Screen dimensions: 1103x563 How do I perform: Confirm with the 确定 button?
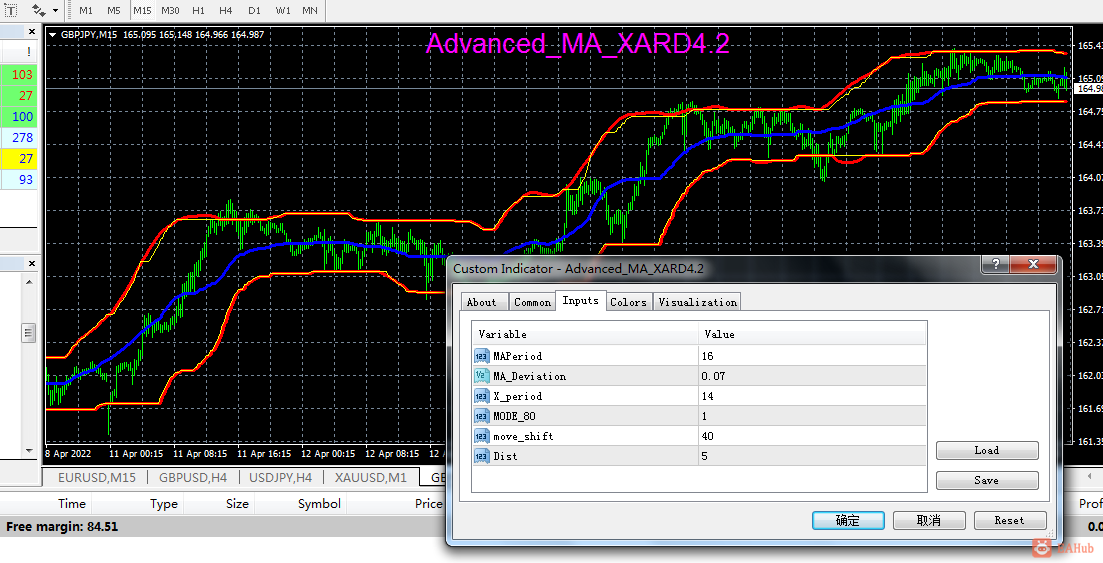click(848, 520)
